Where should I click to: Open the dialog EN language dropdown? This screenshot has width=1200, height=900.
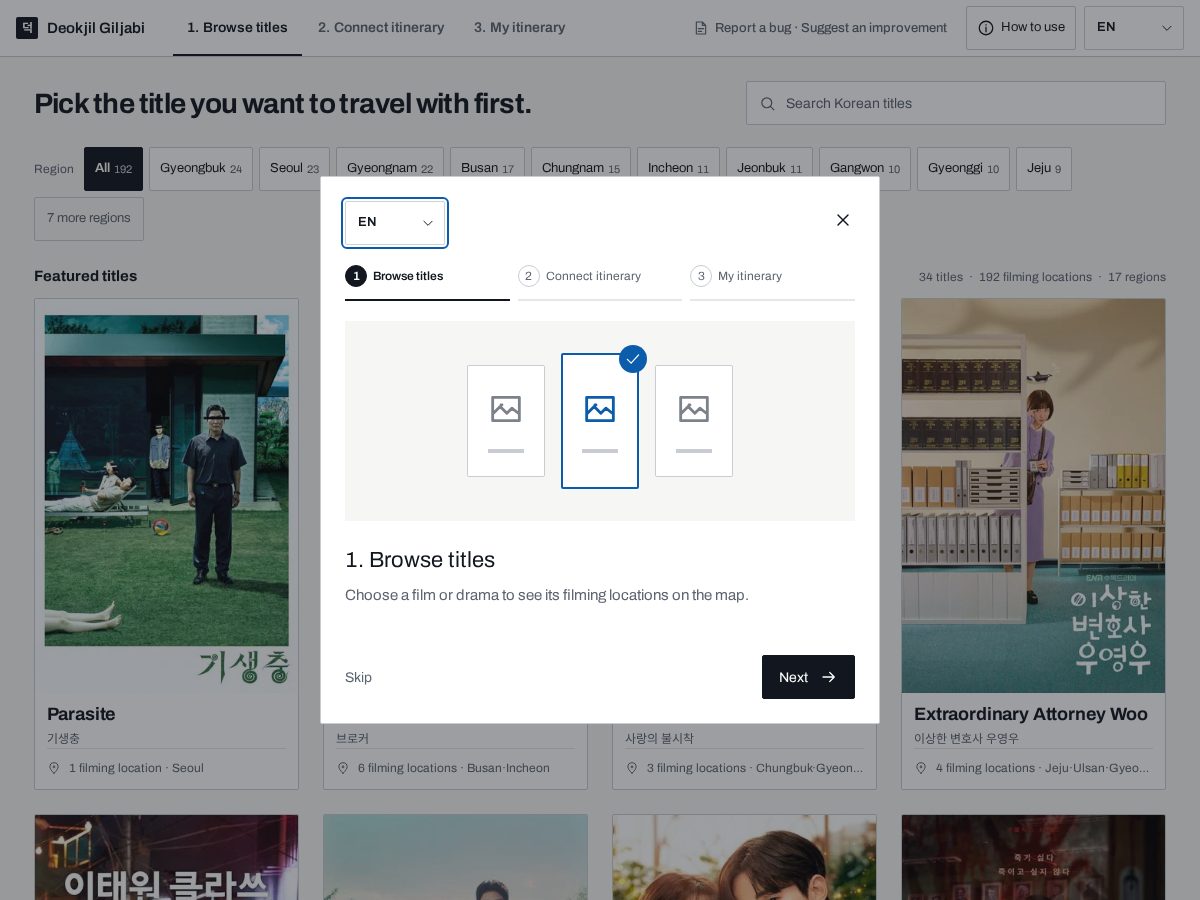[395, 222]
